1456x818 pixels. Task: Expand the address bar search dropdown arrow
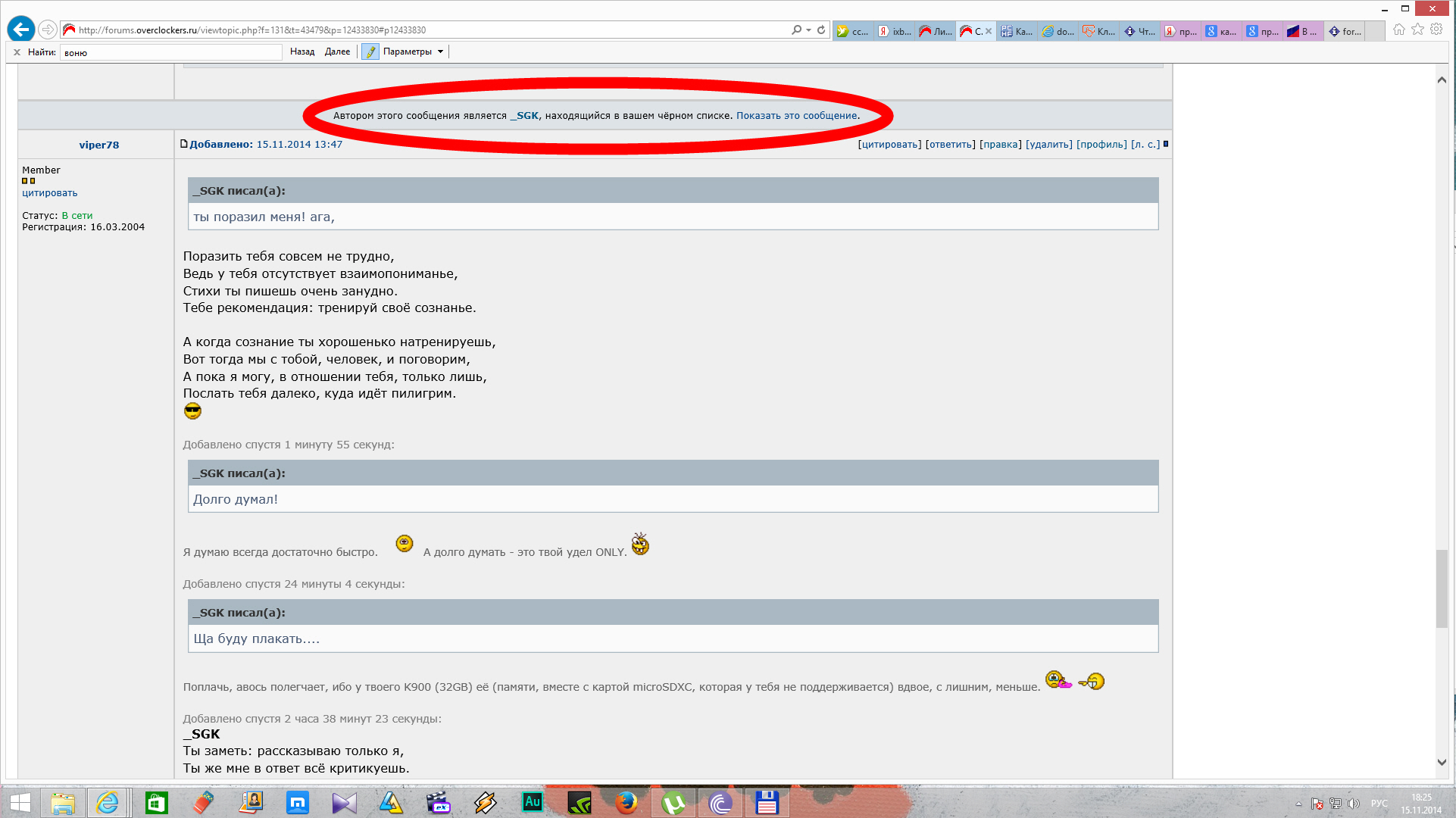coord(808,30)
